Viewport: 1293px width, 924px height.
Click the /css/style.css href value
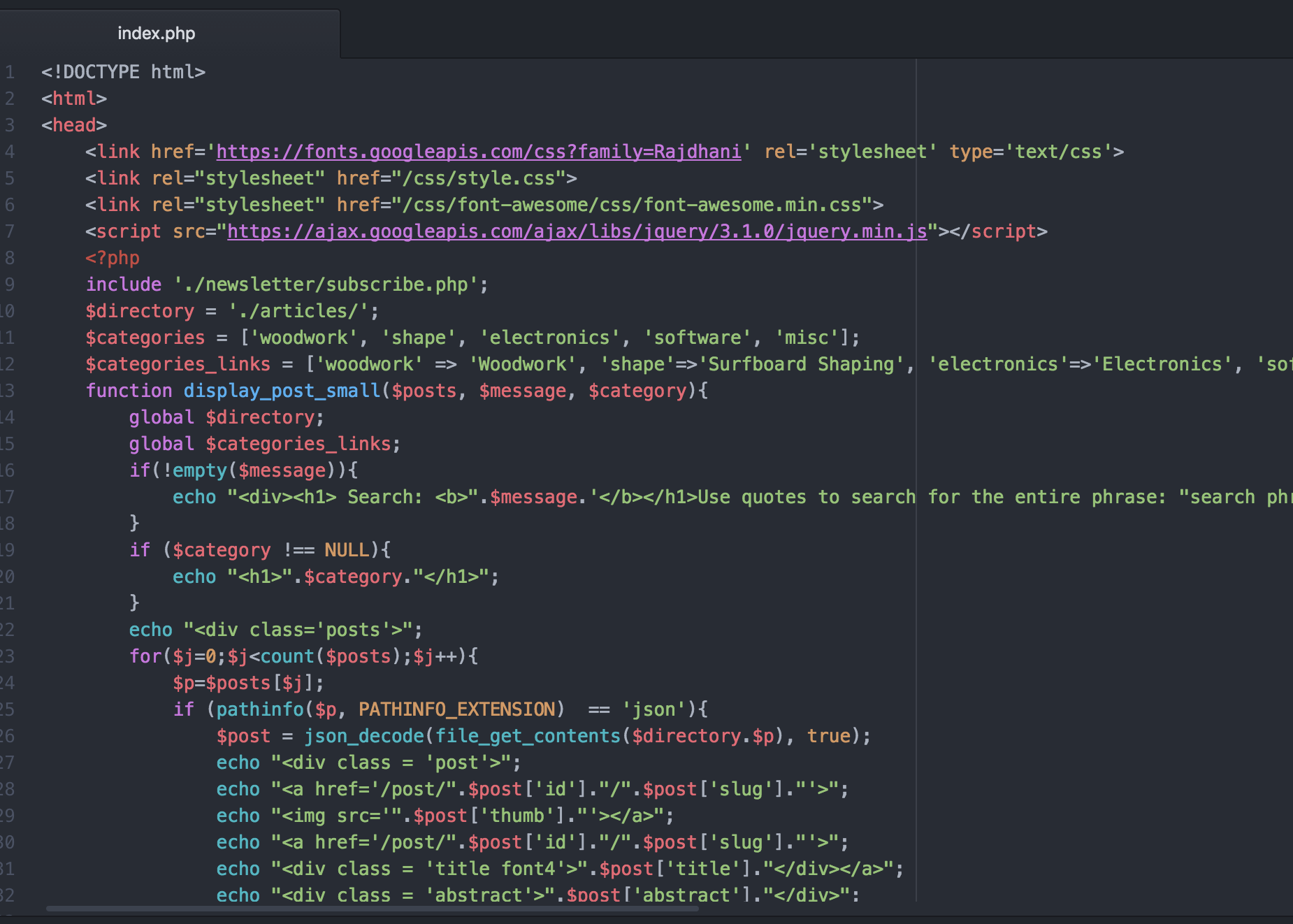point(478,178)
